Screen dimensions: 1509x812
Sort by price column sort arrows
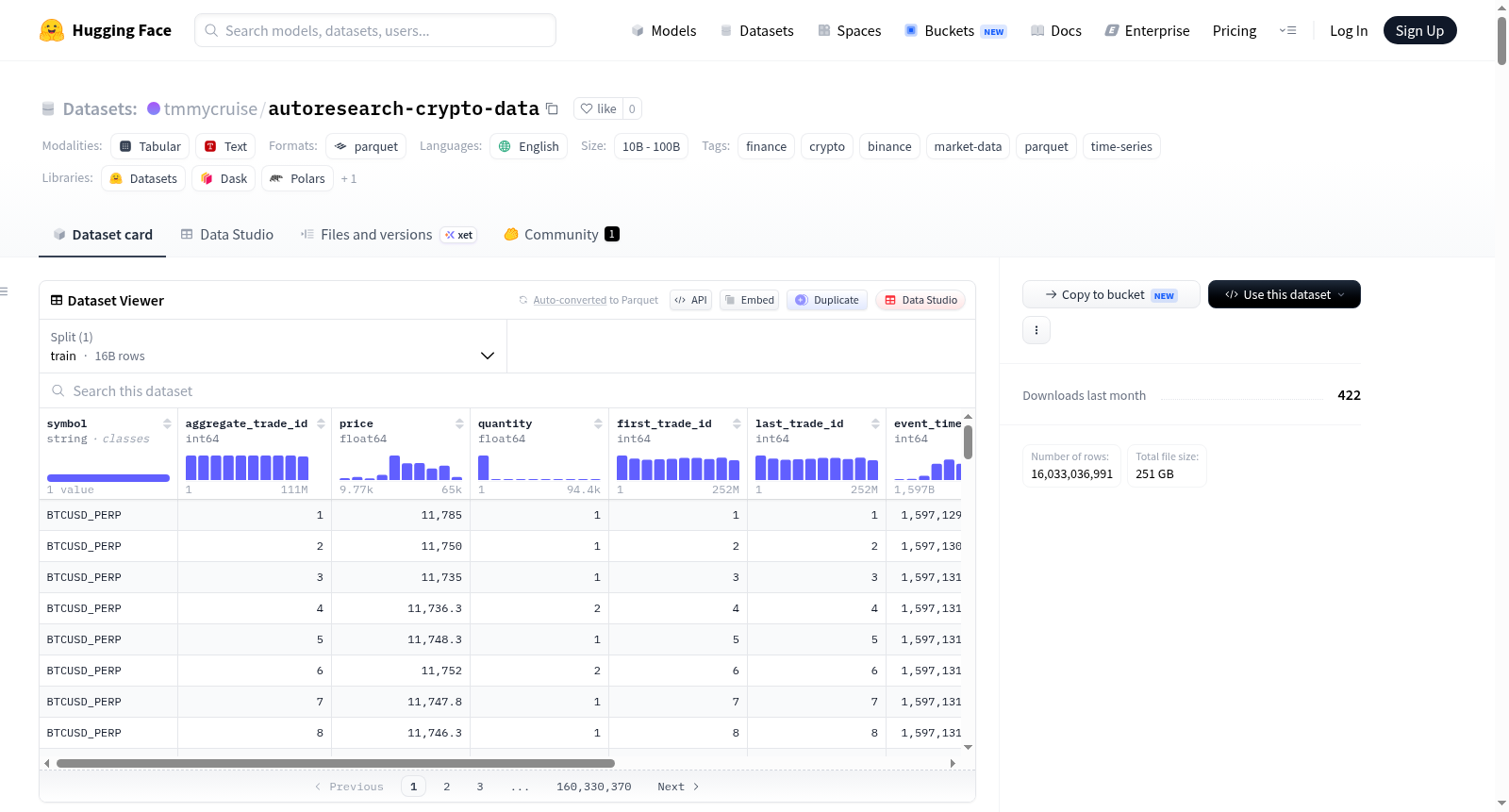tap(459, 423)
